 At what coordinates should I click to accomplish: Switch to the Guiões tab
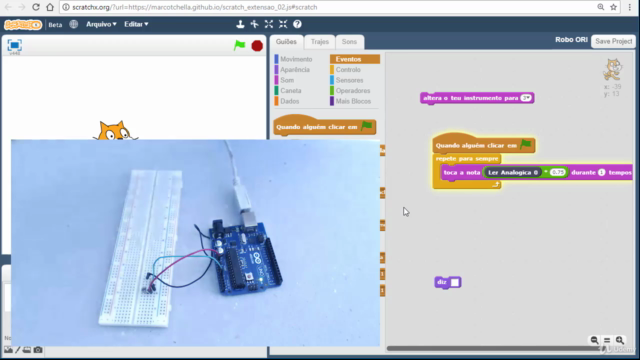pyautogui.click(x=286, y=42)
